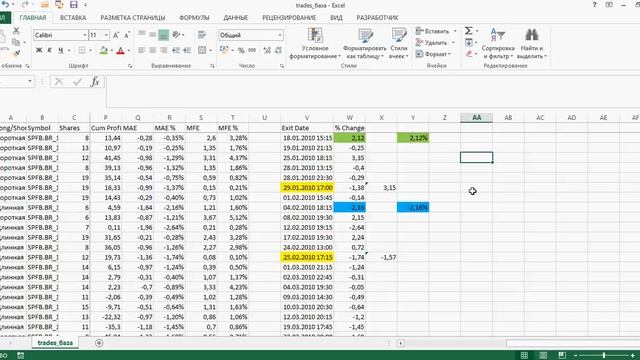Open the РАЗРАБОТЧИК ribbon tab
Screen dimensions: 640x360
[378, 18]
